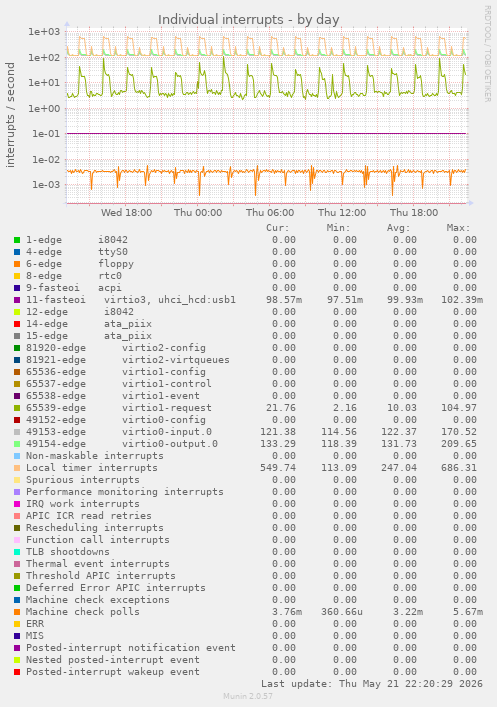The width and height of the screenshot is (497, 707).
Task: Click the Cur: column header
Action: click(x=277, y=228)
